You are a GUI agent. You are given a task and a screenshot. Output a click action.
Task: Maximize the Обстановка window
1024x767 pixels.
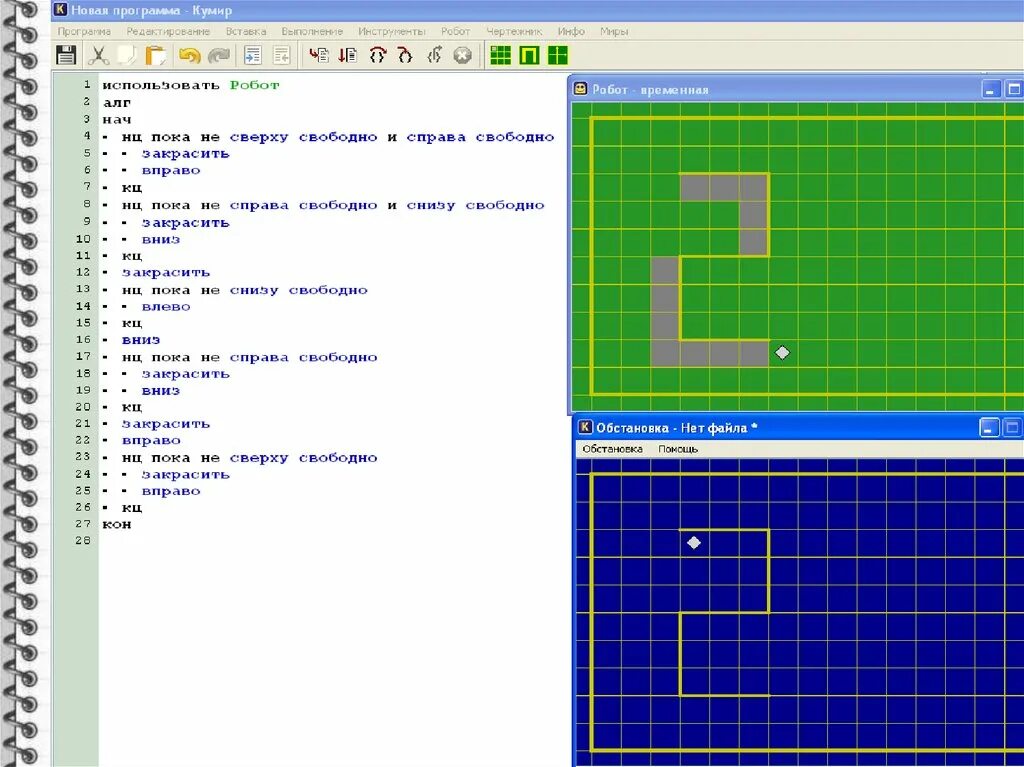coord(1012,428)
